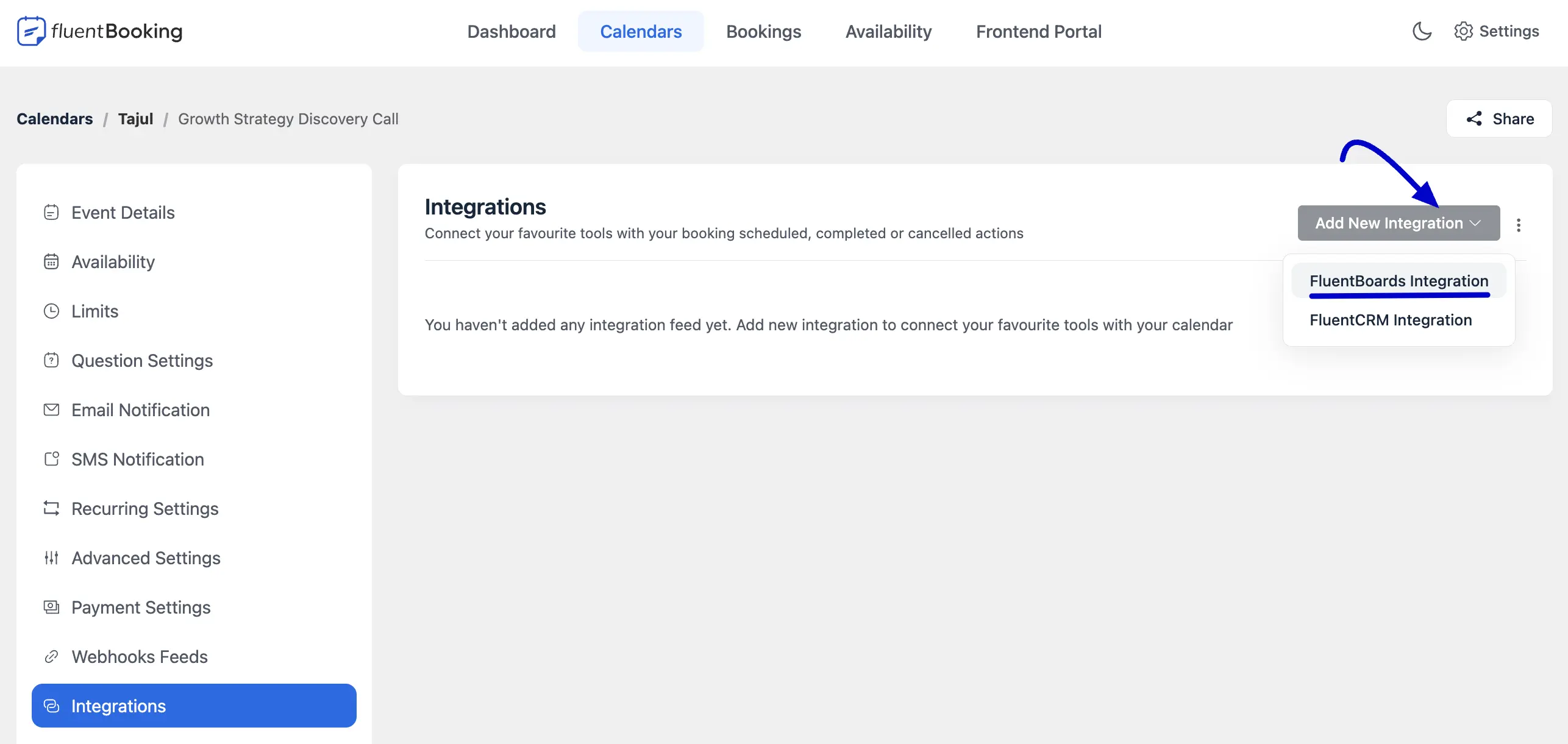Screen dimensions: 1568x744
Task: Open the Availability top navigation tab
Action: tap(888, 31)
